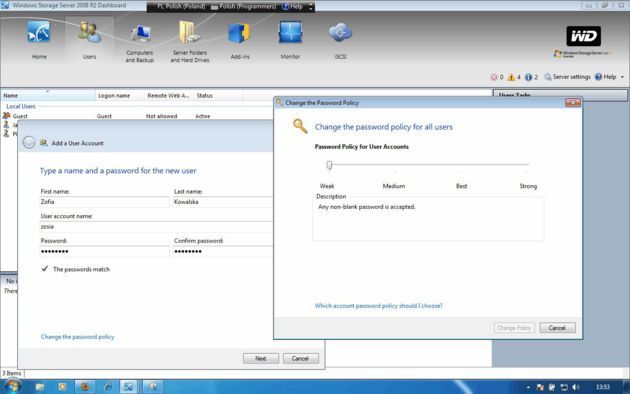Image resolution: width=630 pixels, height=394 pixels.
Task: Expand the Help dropdown arrow in the dashboard toolbar
Action: click(x=622, y=77)
